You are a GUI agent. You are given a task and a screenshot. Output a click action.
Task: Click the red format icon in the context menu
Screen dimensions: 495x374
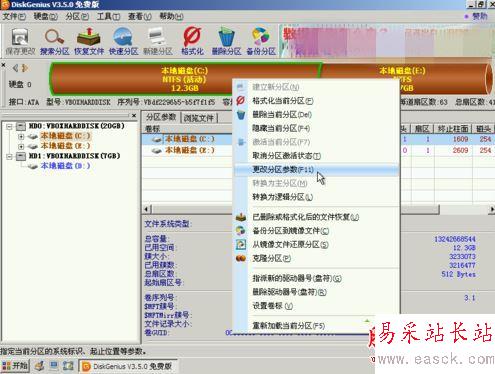(241, 100)
